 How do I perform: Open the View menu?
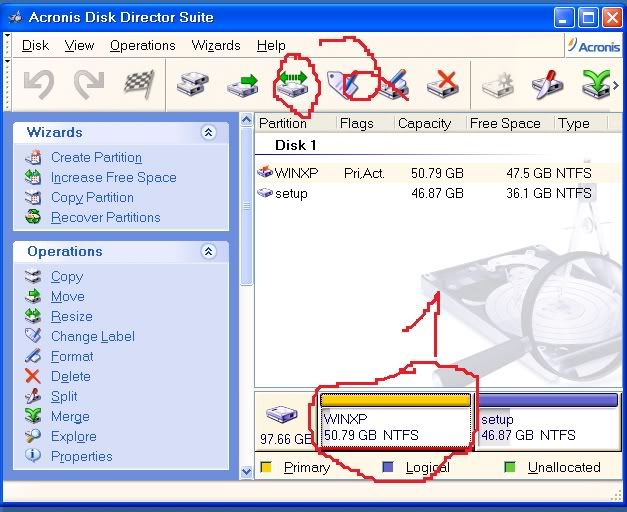click(79, 46)
